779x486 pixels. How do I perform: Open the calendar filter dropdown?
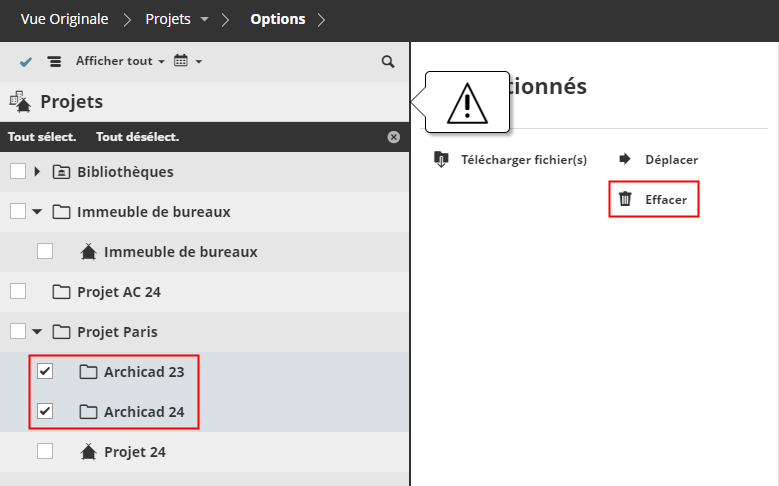click(x=188, y=62)
